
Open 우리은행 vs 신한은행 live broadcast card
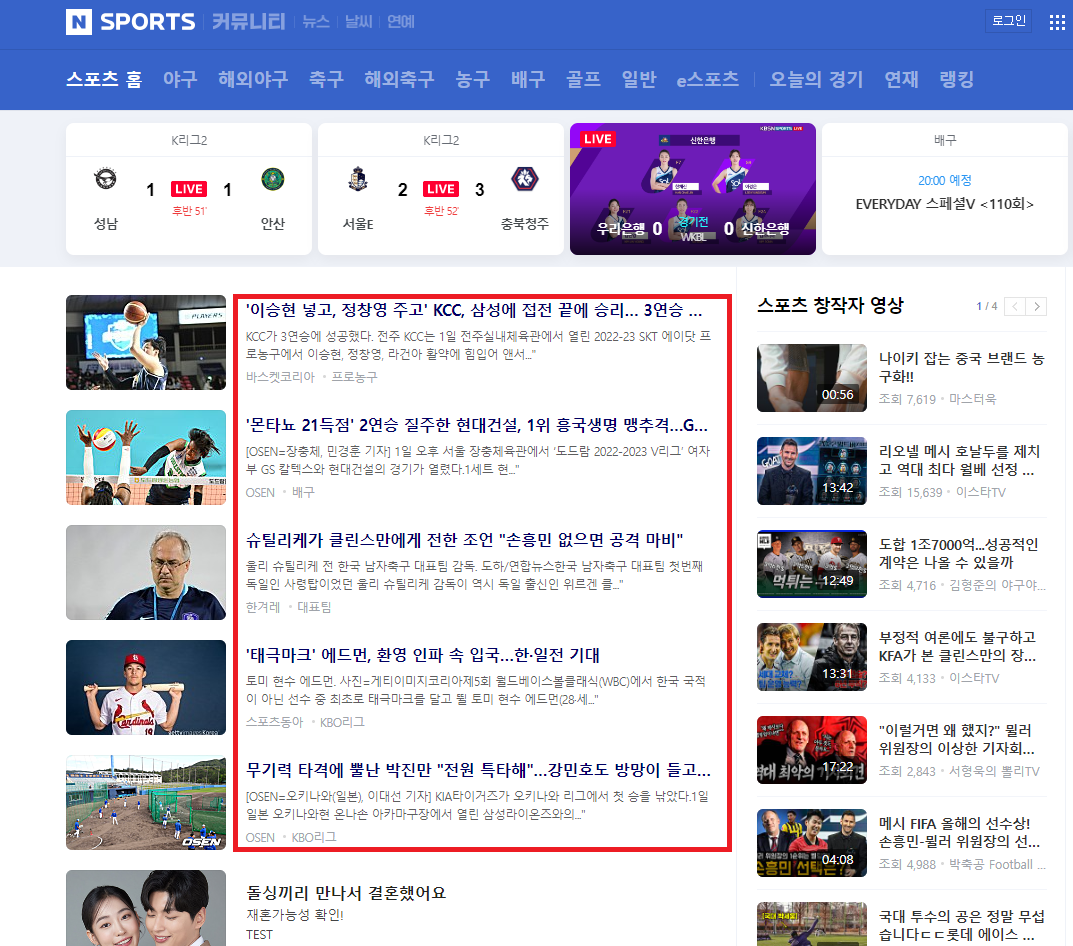(x=693, y=189)
